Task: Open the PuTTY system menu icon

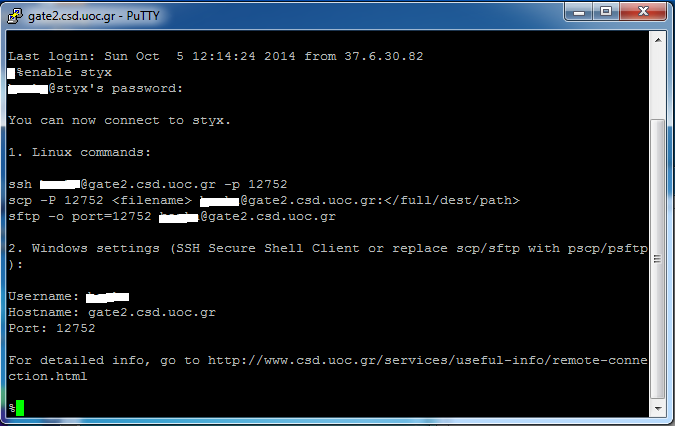Action: 15,16
